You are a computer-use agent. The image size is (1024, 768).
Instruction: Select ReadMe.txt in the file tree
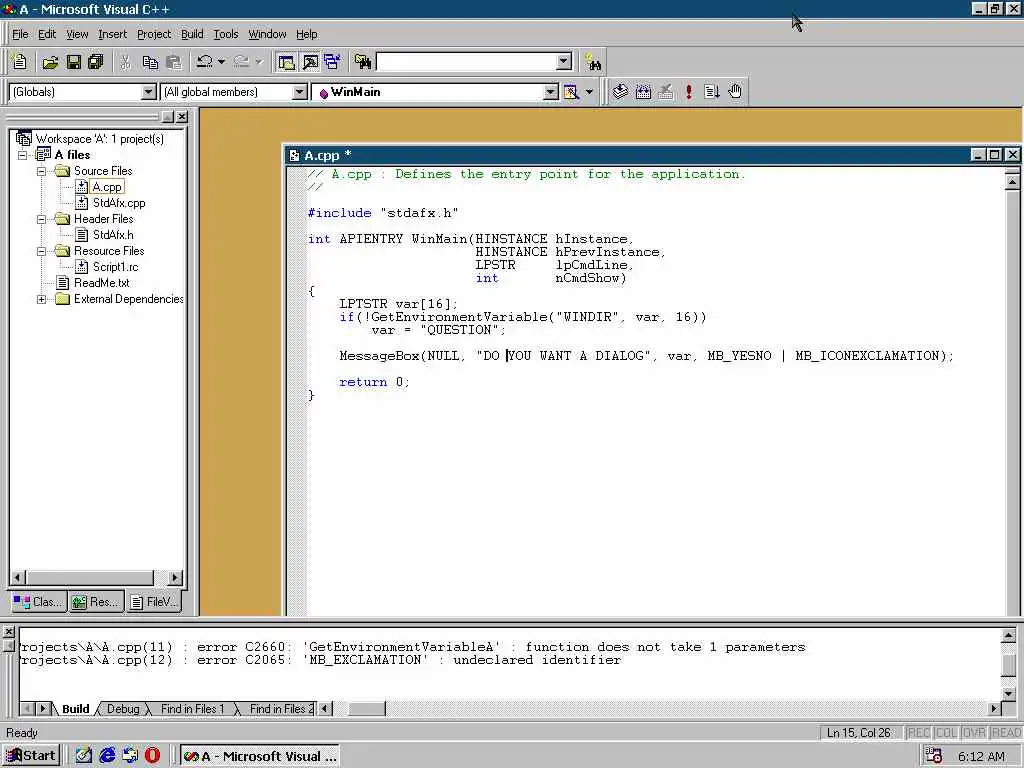click(101, 283)
